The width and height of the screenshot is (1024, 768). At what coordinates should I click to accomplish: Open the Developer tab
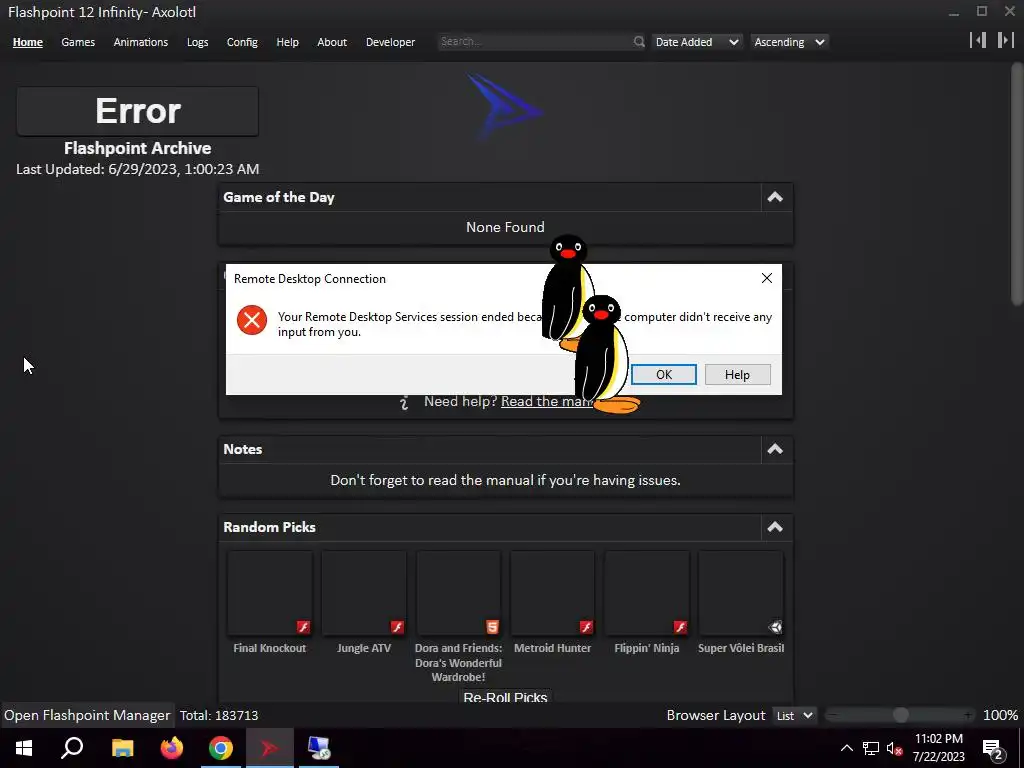(x=390, y=42)
